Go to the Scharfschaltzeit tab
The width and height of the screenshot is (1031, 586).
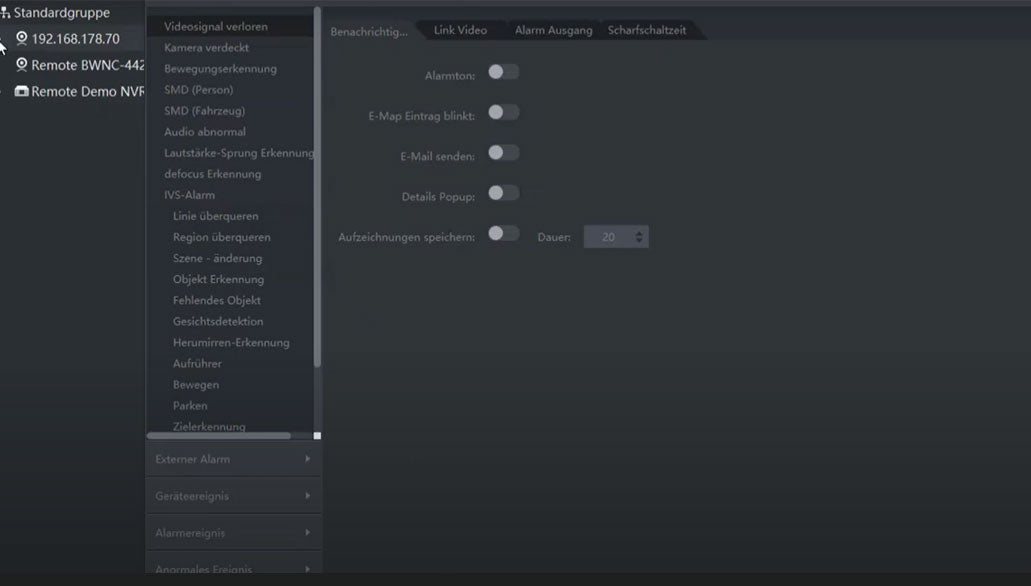click(647, 30)
